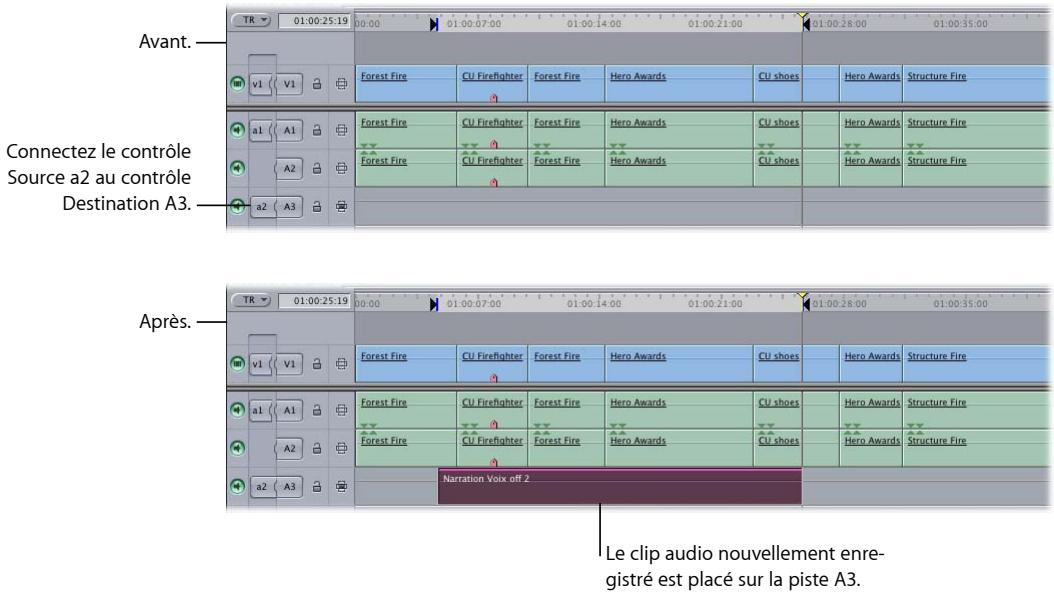Screen dimensions: 1054x598
Task: Toggle Auto Select on V1 in Avant timeline
Action: [341, 84]
